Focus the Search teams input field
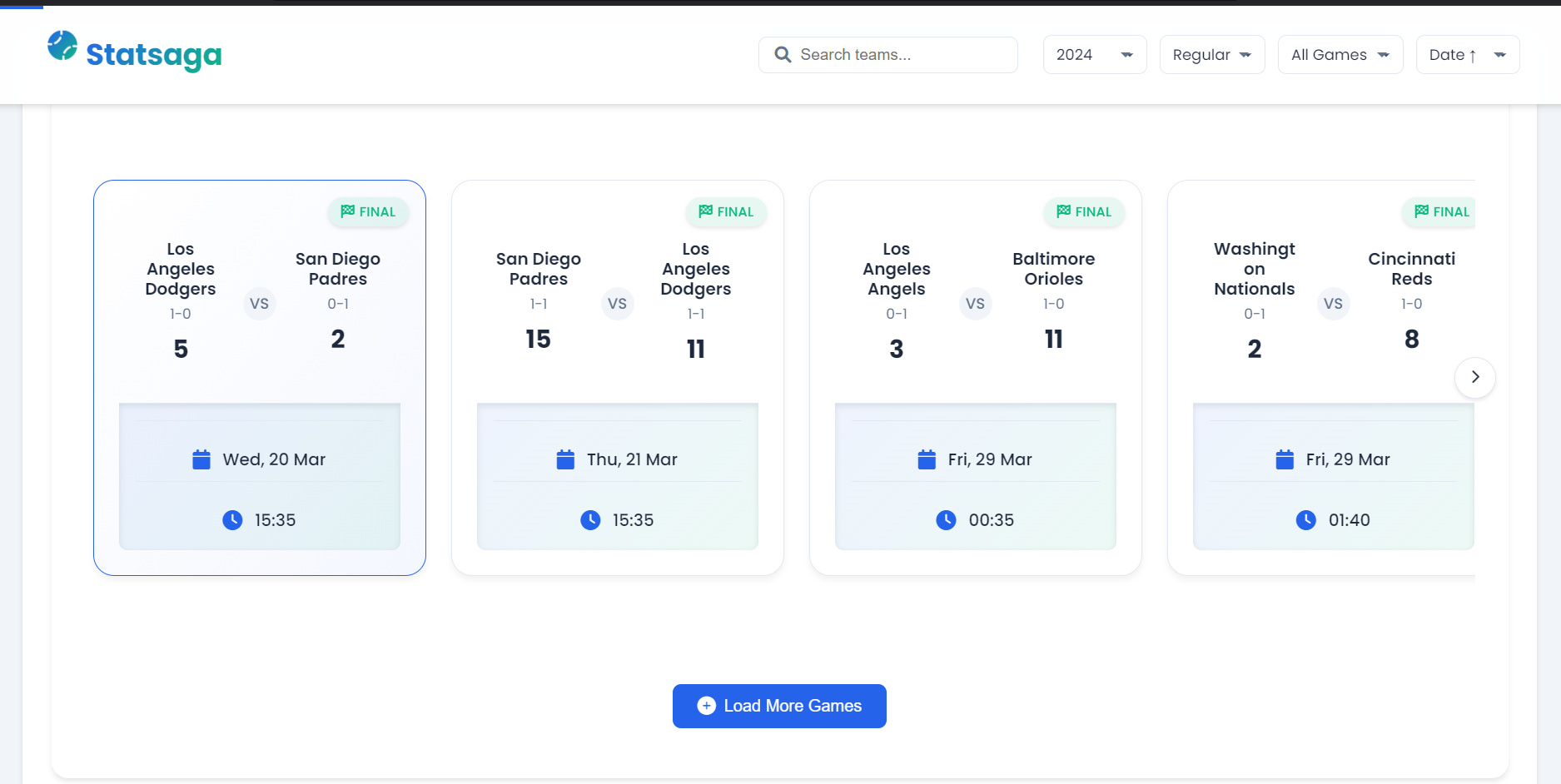1561x784 pixels. [888, 55]
